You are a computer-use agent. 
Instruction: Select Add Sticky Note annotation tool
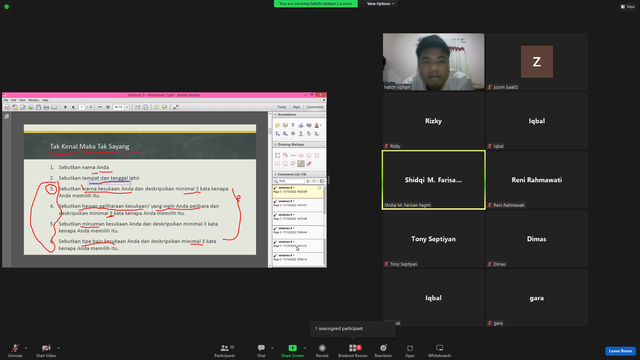pos(278,125)
